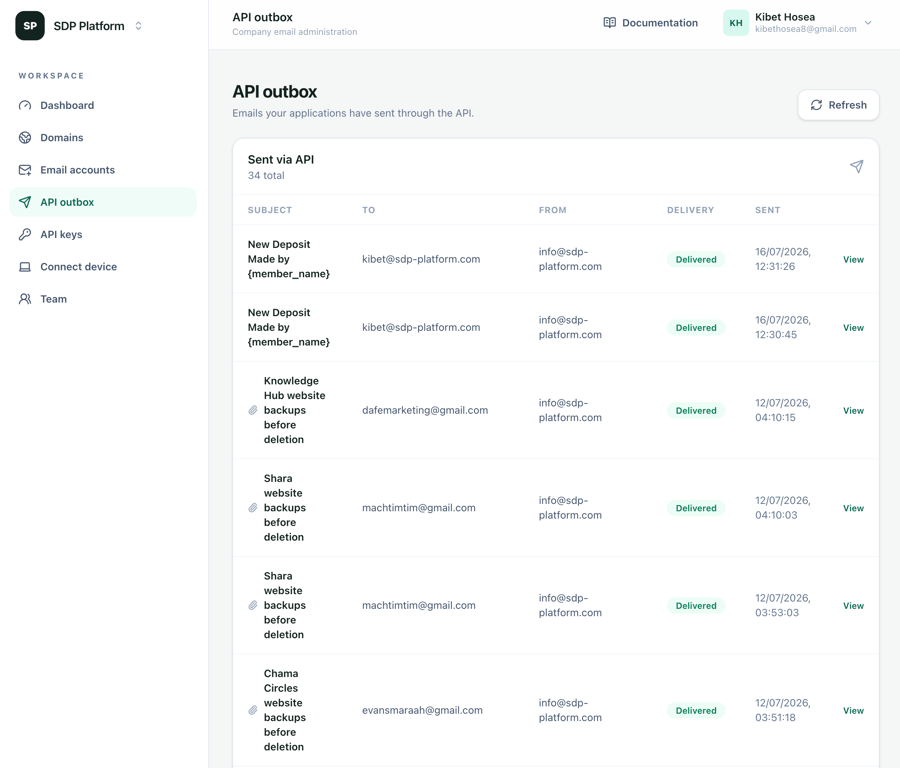The height and width of the screenshot is (768, 900).
Task: Click the Team people icon
Action: click(x=25, y=298)
